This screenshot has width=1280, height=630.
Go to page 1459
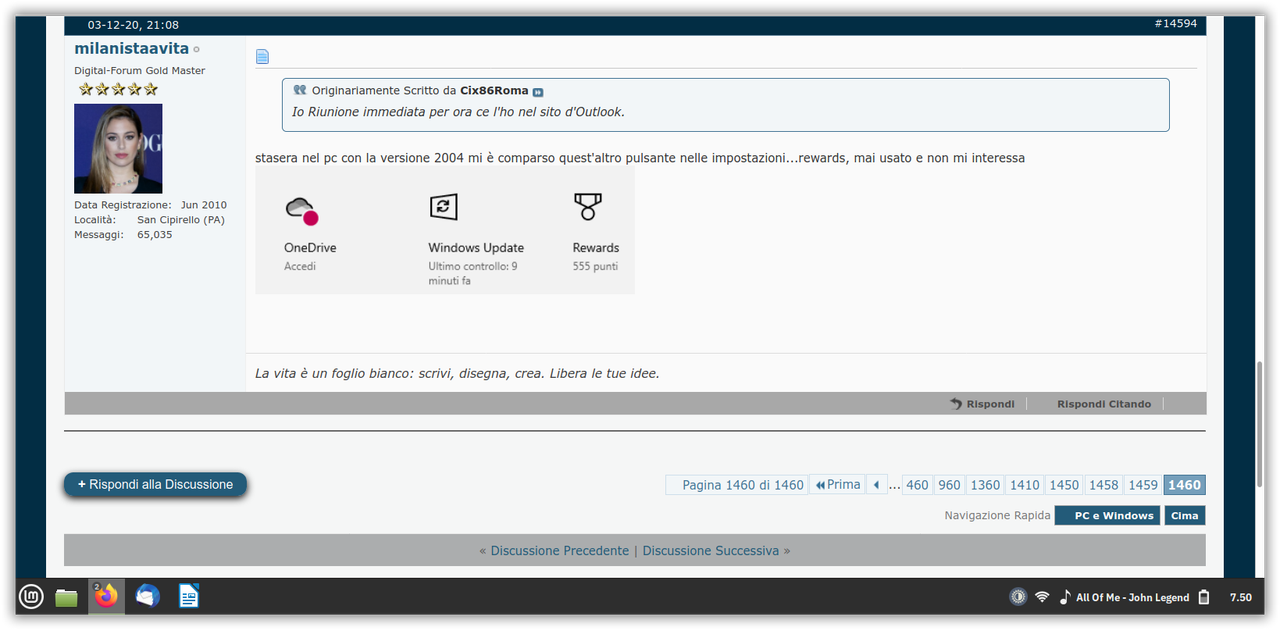(x=1142, y=485)
